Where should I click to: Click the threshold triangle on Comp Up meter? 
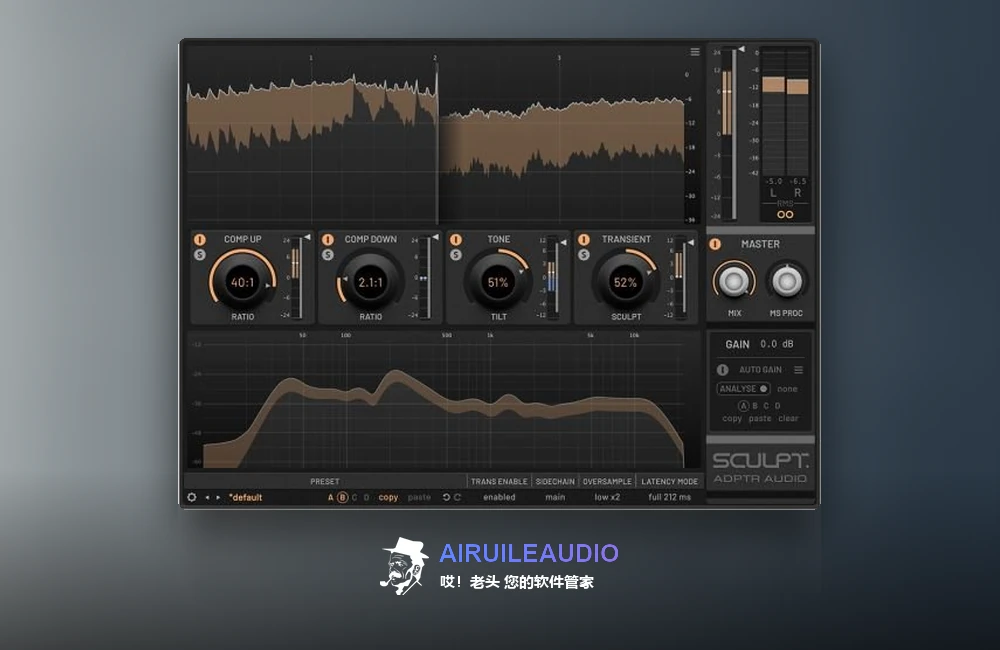tap(307, 237)
